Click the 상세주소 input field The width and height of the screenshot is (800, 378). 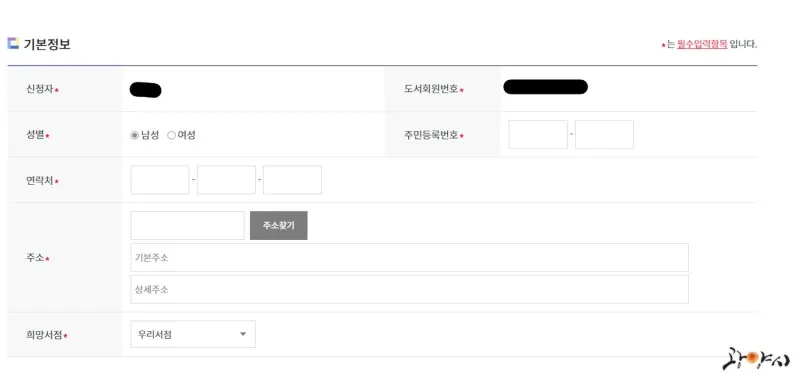click(410, 289)
